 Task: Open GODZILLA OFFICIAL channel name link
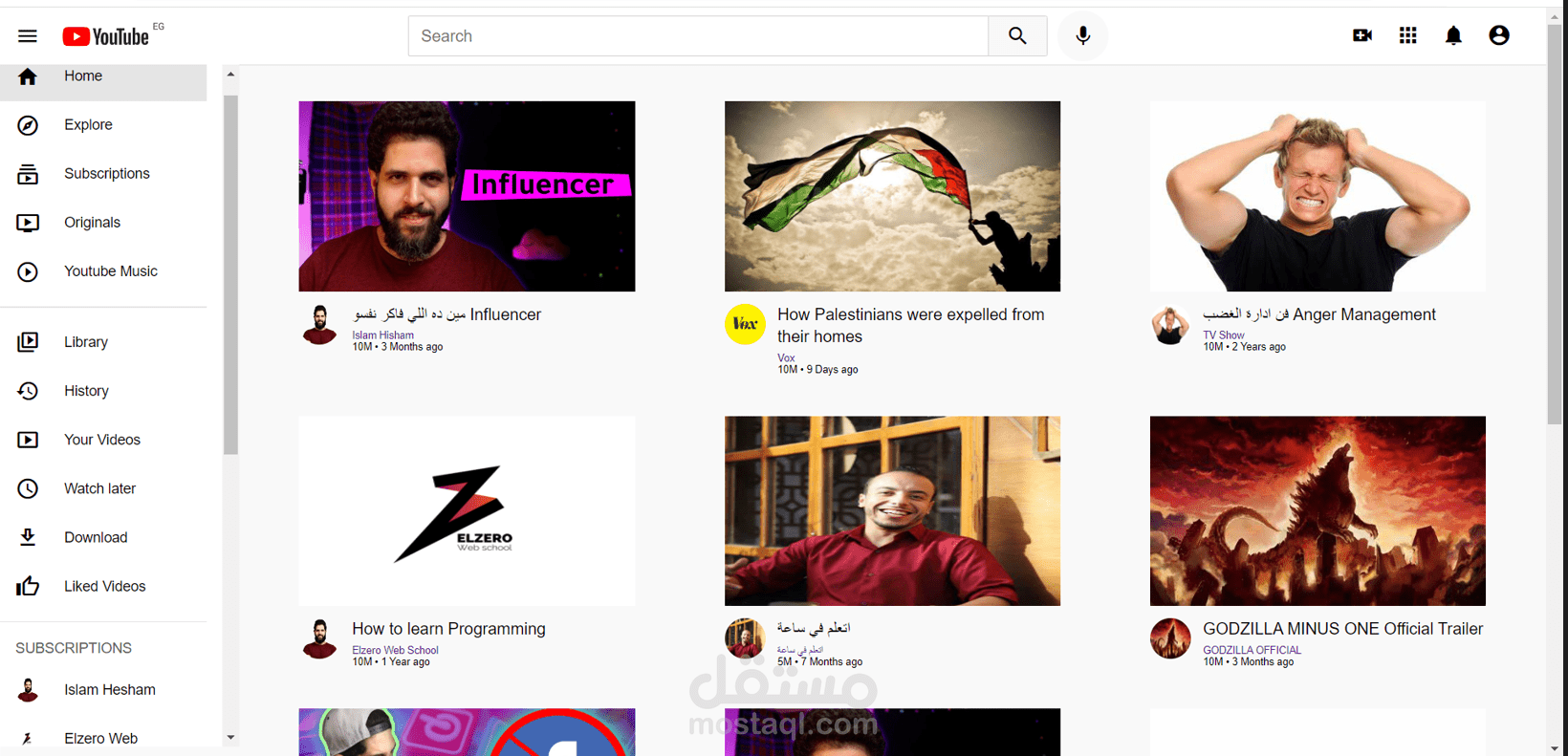click(1252, 650)
